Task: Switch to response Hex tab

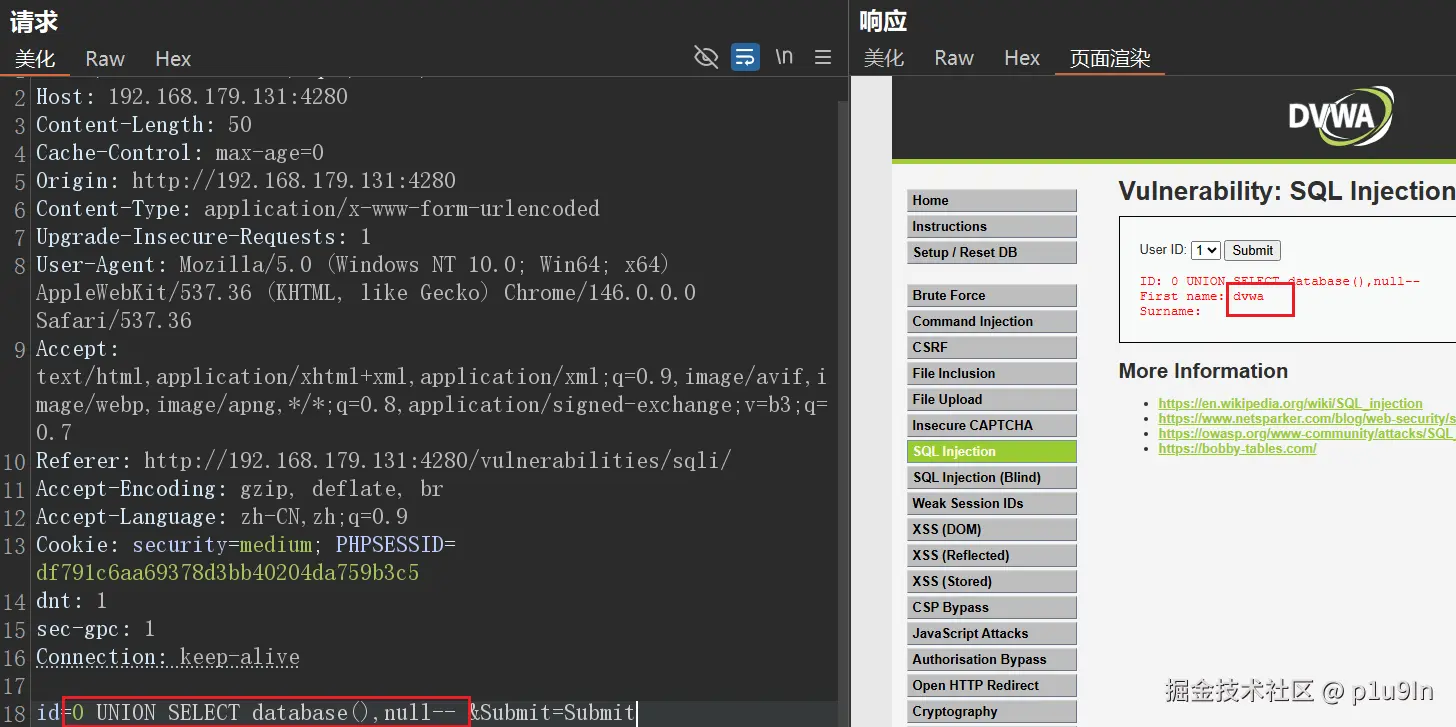Action: tap(1022, 58)
